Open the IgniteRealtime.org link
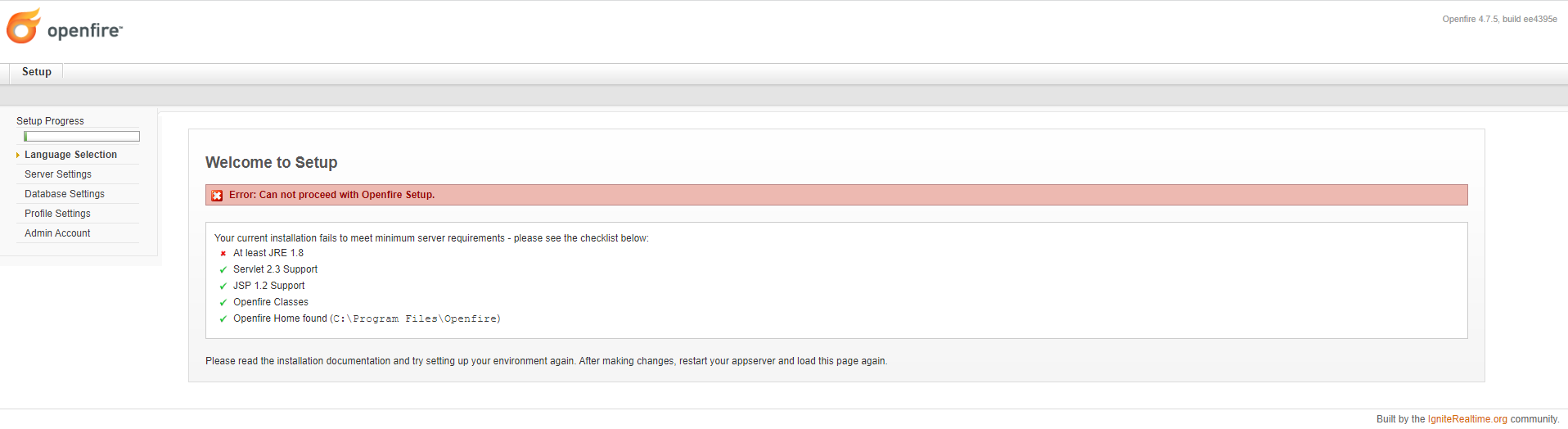Image resolution: width=1568 pixels, height=429 pixels. (x=1467, y=419)
